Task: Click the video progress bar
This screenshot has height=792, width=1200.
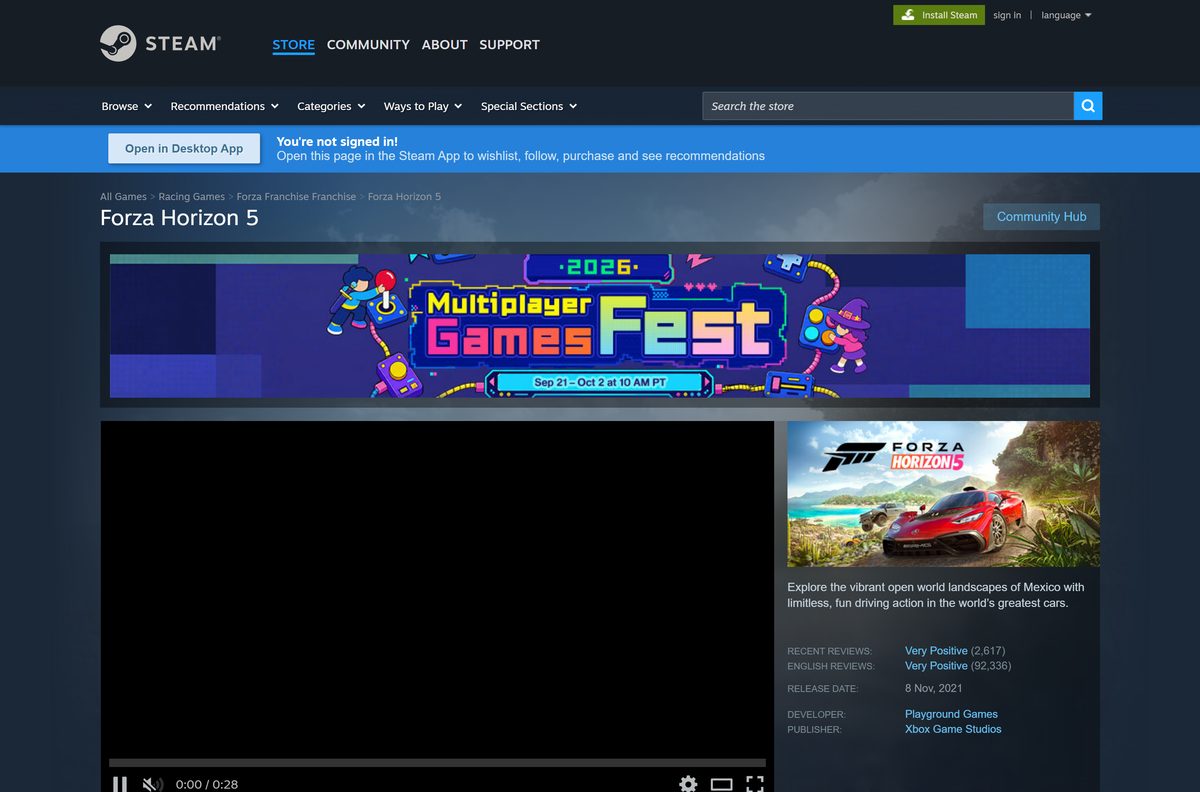Action: (437, 763)
